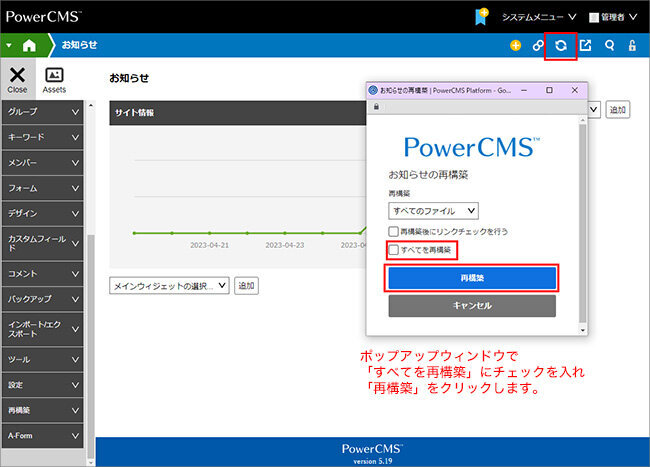650x467 pixels.
Task: Click the 管理者 user avatar icon
Action: click(594, 17)
